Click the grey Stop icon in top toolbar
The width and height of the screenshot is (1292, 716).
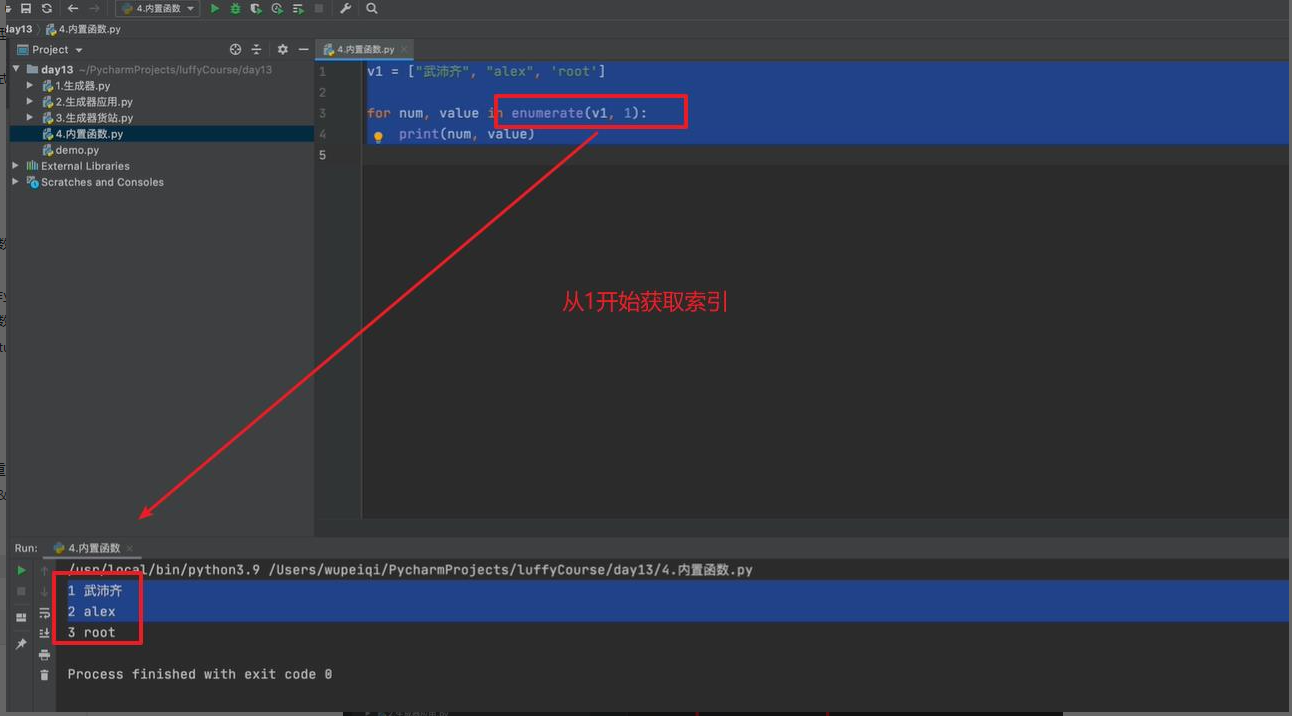click(319, 8)
